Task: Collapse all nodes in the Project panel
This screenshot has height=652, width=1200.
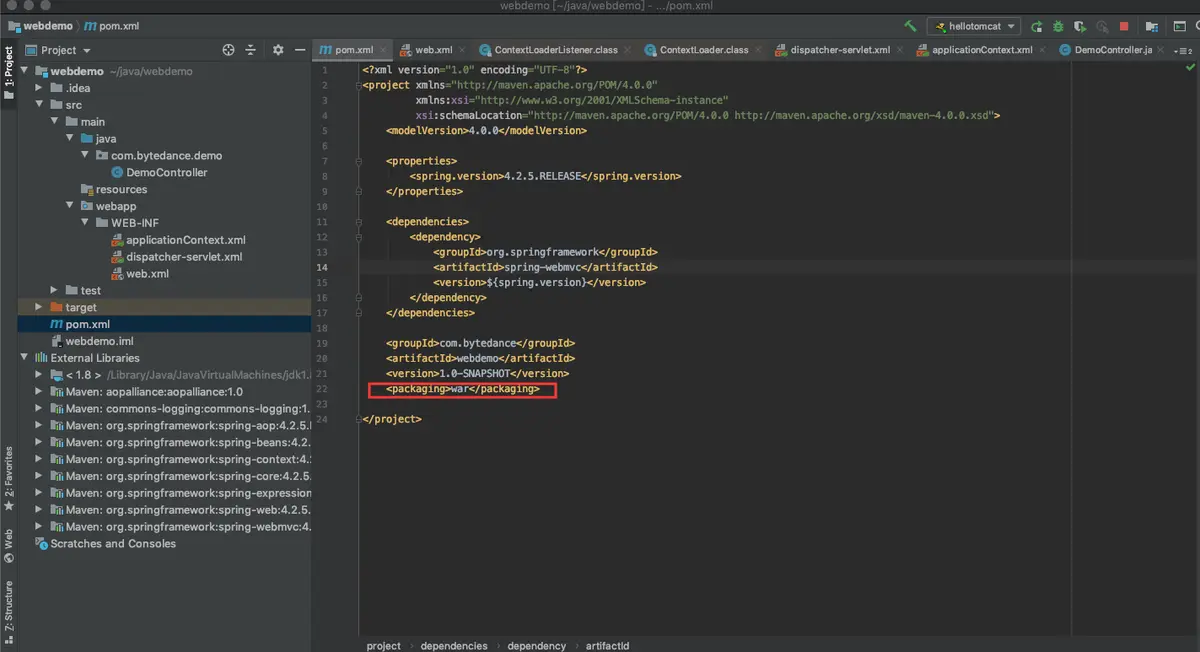Action: [251, 50]
